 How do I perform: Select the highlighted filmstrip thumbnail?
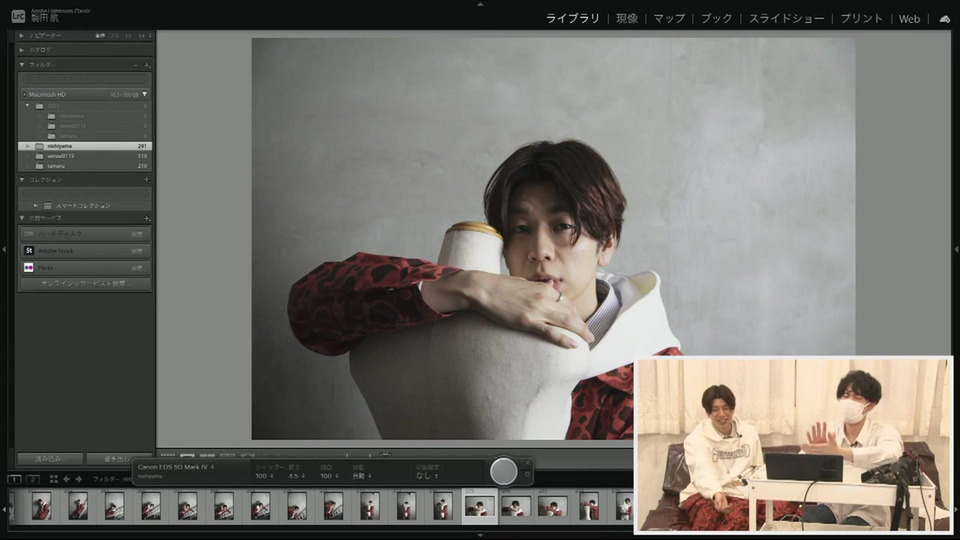(x=479, y=506)
